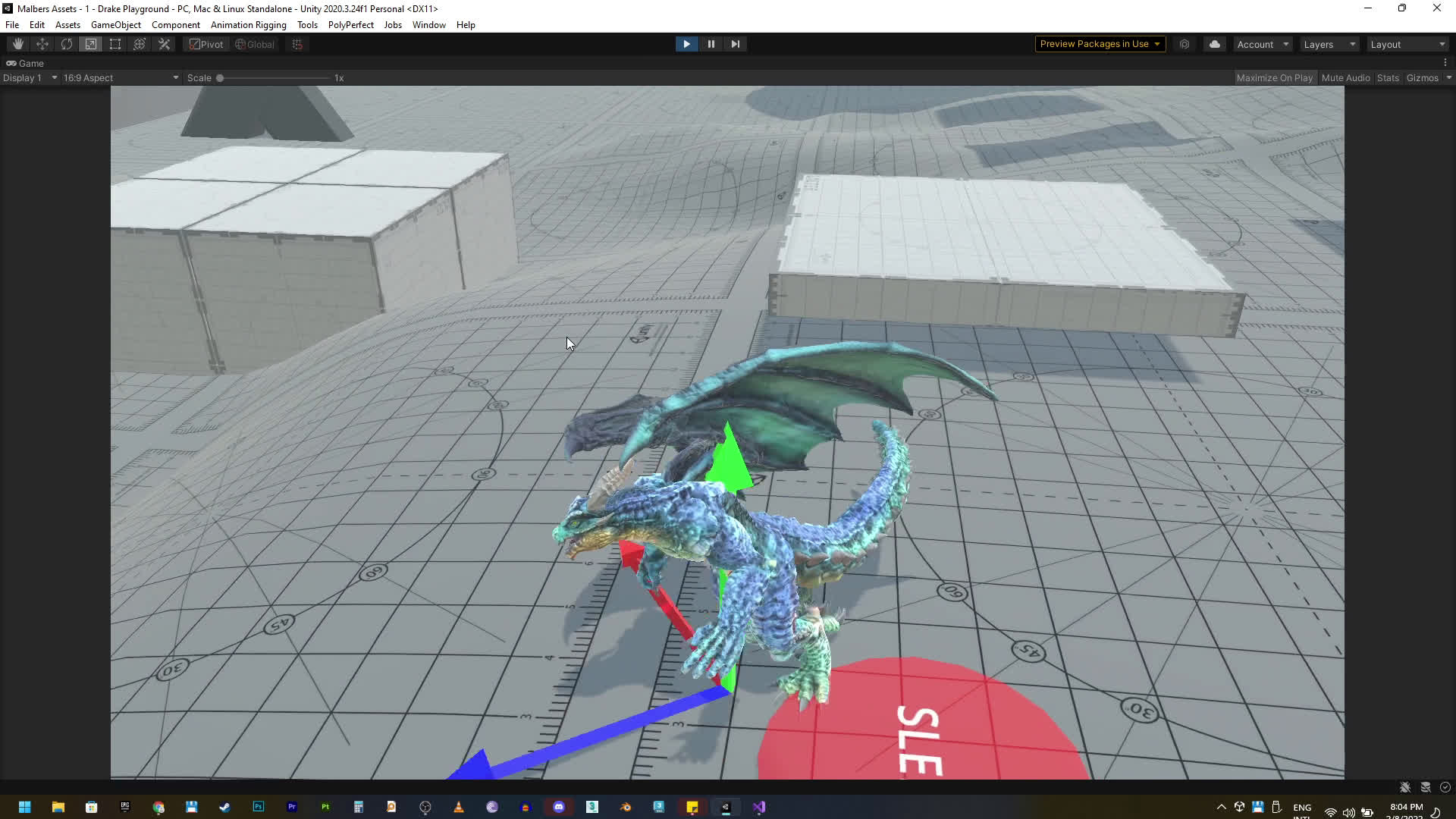1456x819 pixels.
Task: Toggle Maximize On Play
Action: [1274, 78]
